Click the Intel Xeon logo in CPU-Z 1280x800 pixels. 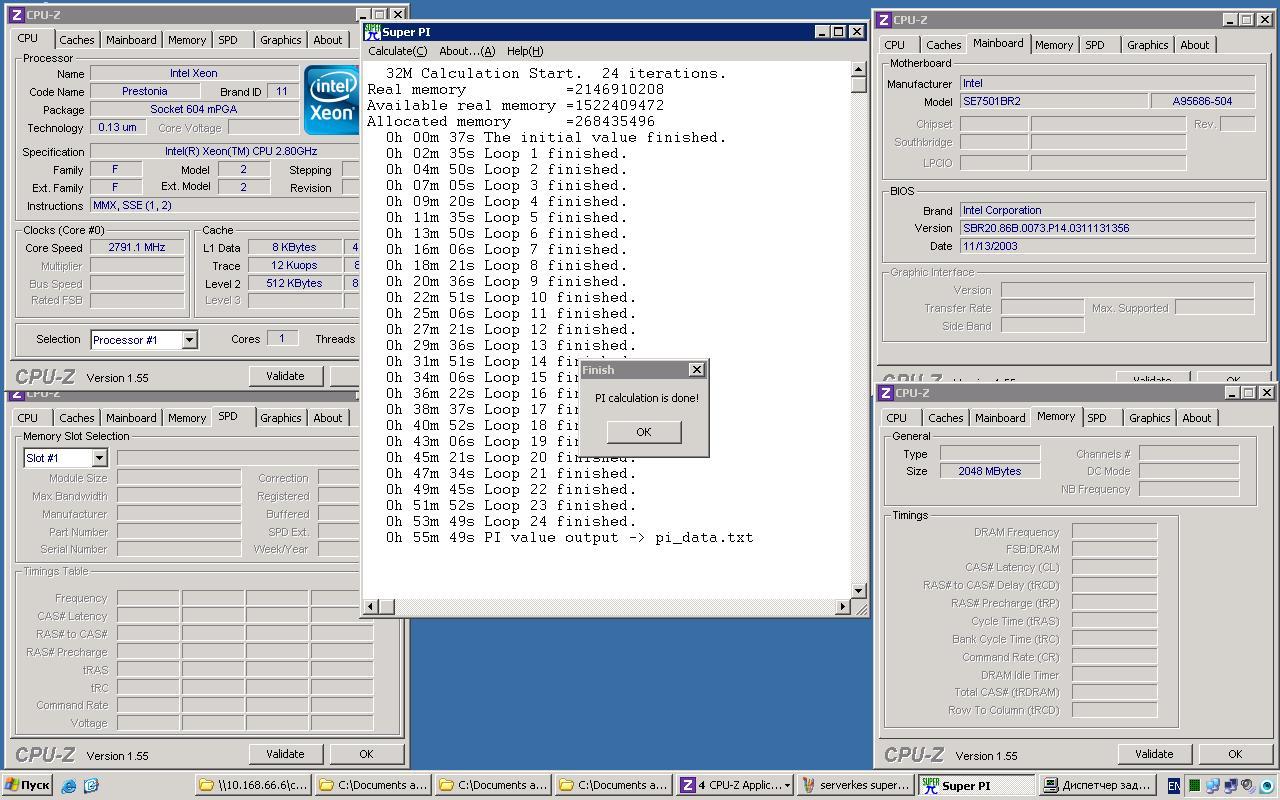tap(331, 100)
